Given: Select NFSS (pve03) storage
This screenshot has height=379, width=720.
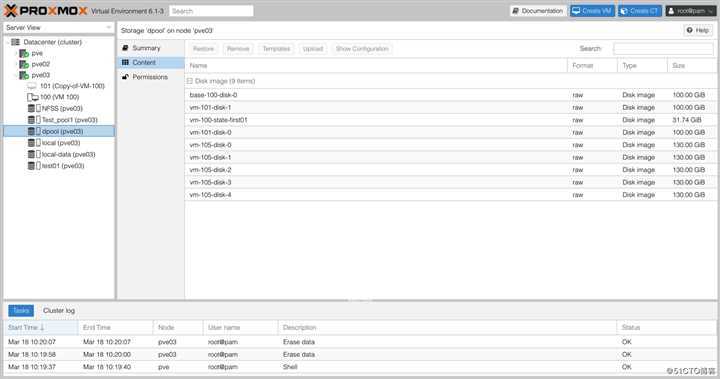Looking at the screenshot, I should [62, 108].
